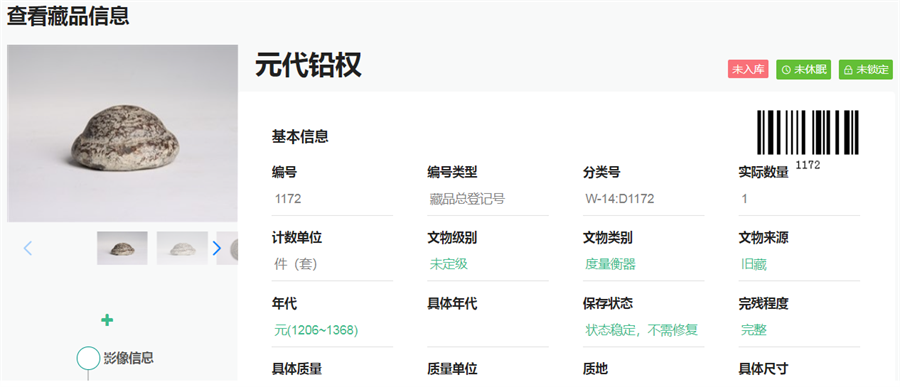This screenshot has width=900, height=387.
Task: Click the 影像信息 label
Action: (129, 358)
